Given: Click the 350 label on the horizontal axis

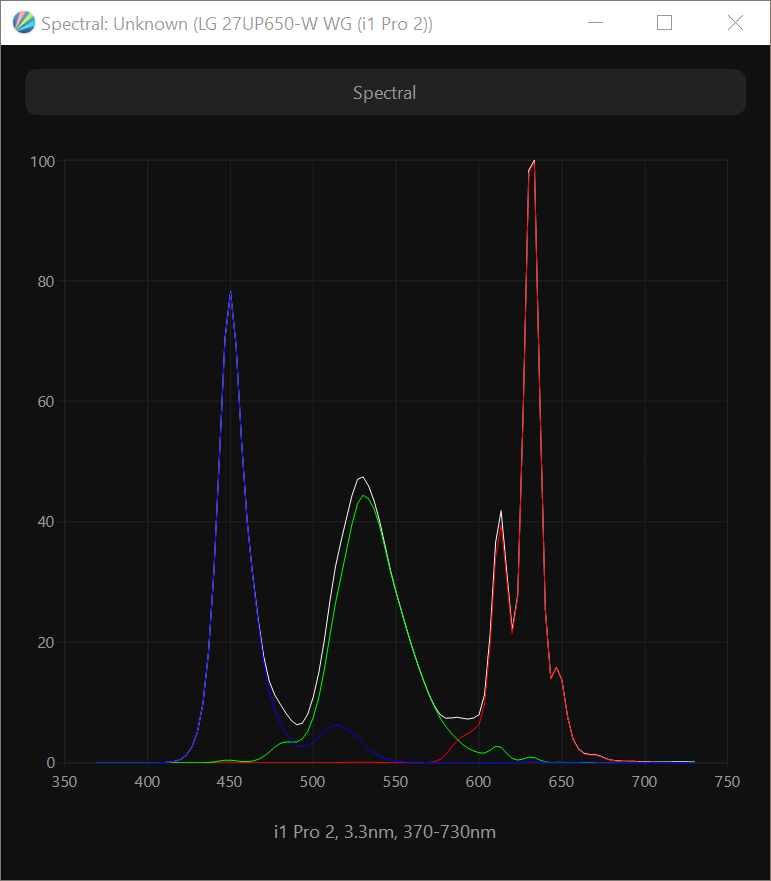Looking at the screenshot, I should (65, 782).
